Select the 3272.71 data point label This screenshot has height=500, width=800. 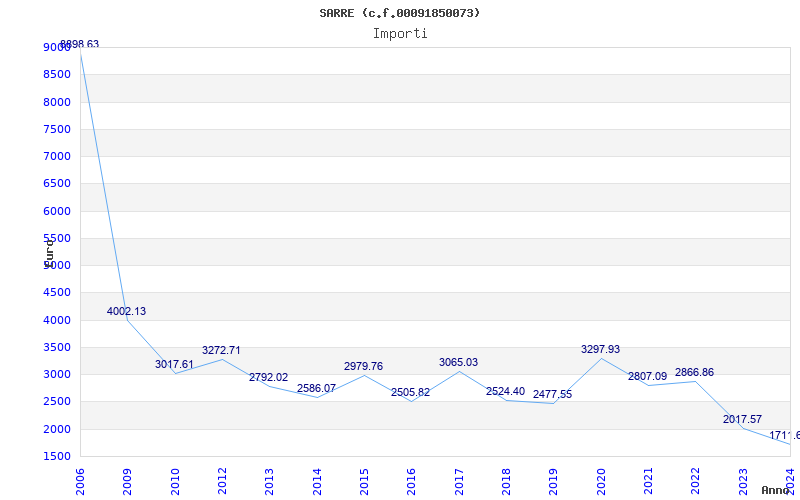221,350
